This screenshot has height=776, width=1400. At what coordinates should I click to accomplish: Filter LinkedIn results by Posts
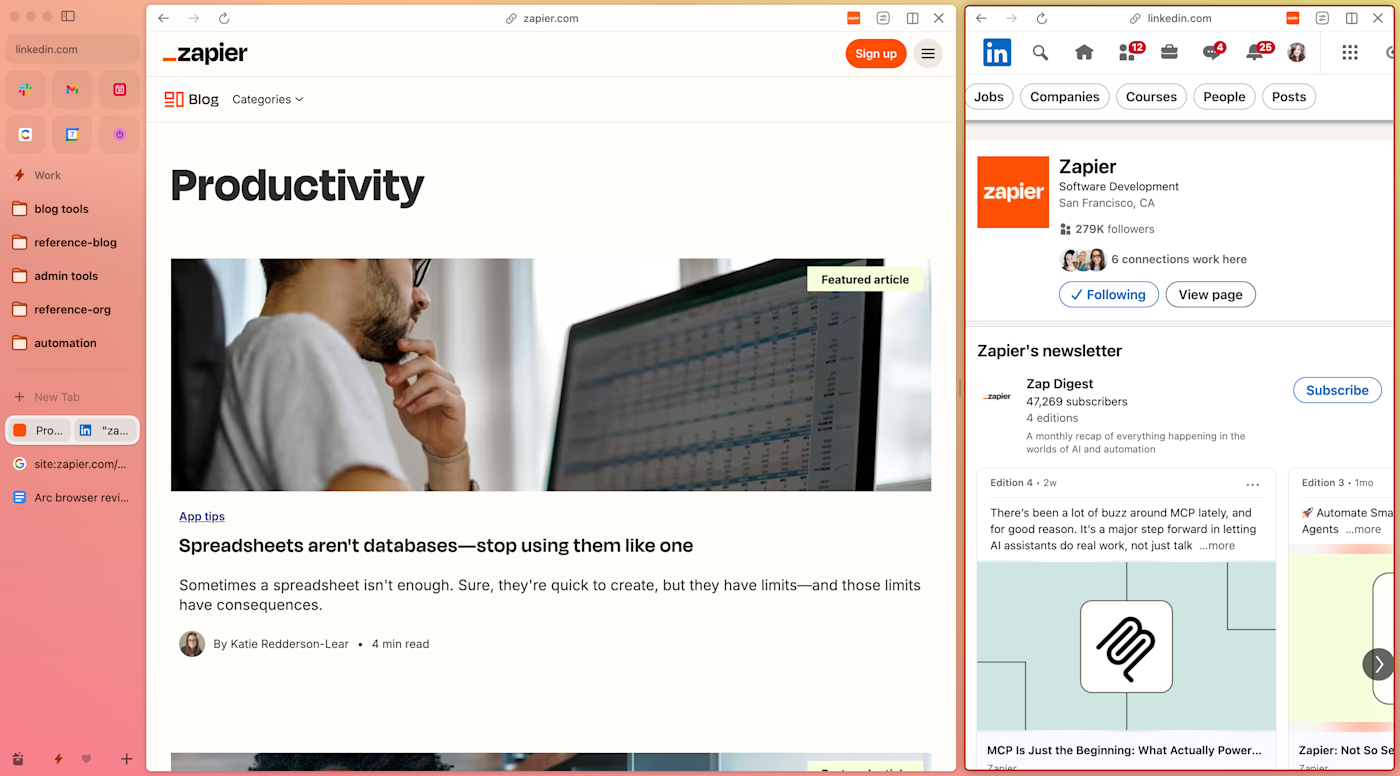click(x=1289, y=97)
